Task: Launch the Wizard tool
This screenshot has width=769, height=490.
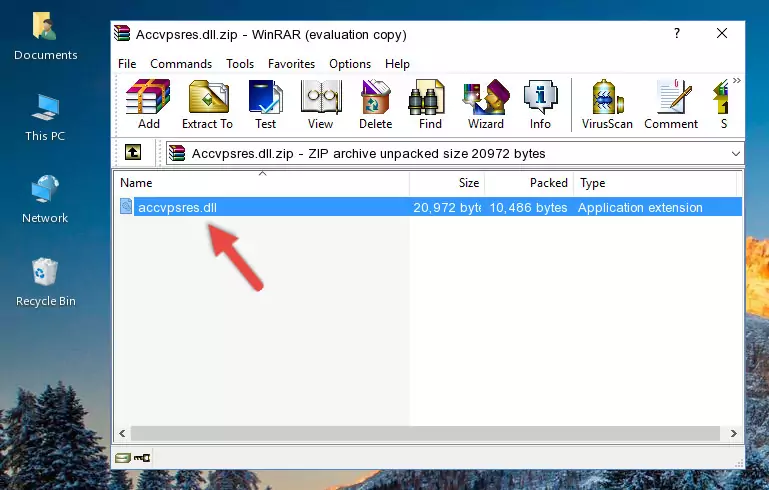Action: tap(486, 104)
